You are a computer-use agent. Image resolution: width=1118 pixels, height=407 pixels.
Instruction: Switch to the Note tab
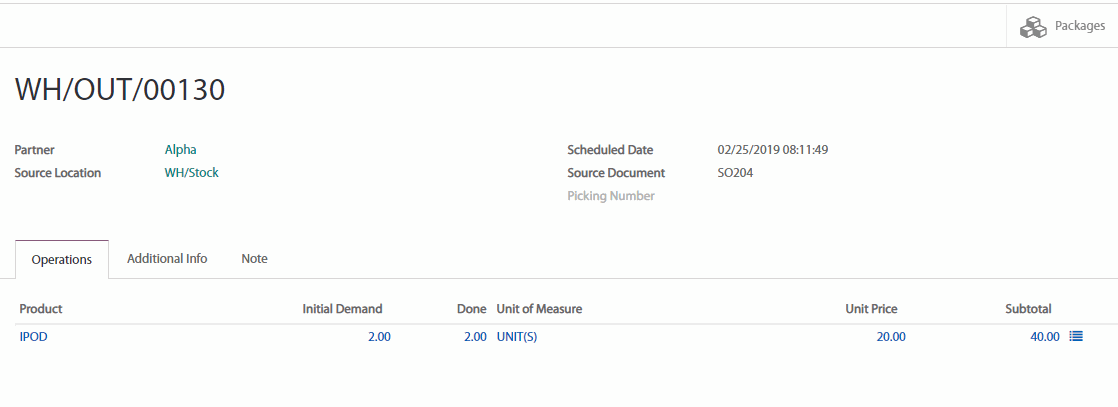[254, 259]
